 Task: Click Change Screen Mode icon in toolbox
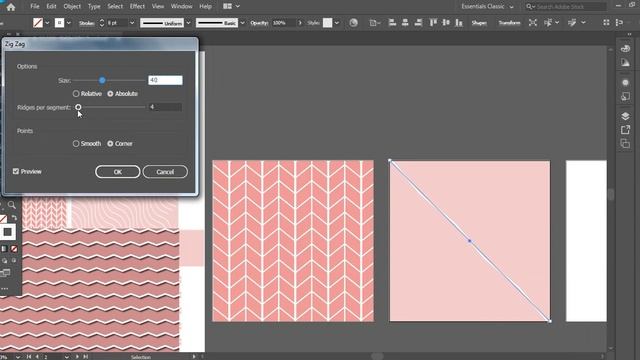(x=5, y=273)
